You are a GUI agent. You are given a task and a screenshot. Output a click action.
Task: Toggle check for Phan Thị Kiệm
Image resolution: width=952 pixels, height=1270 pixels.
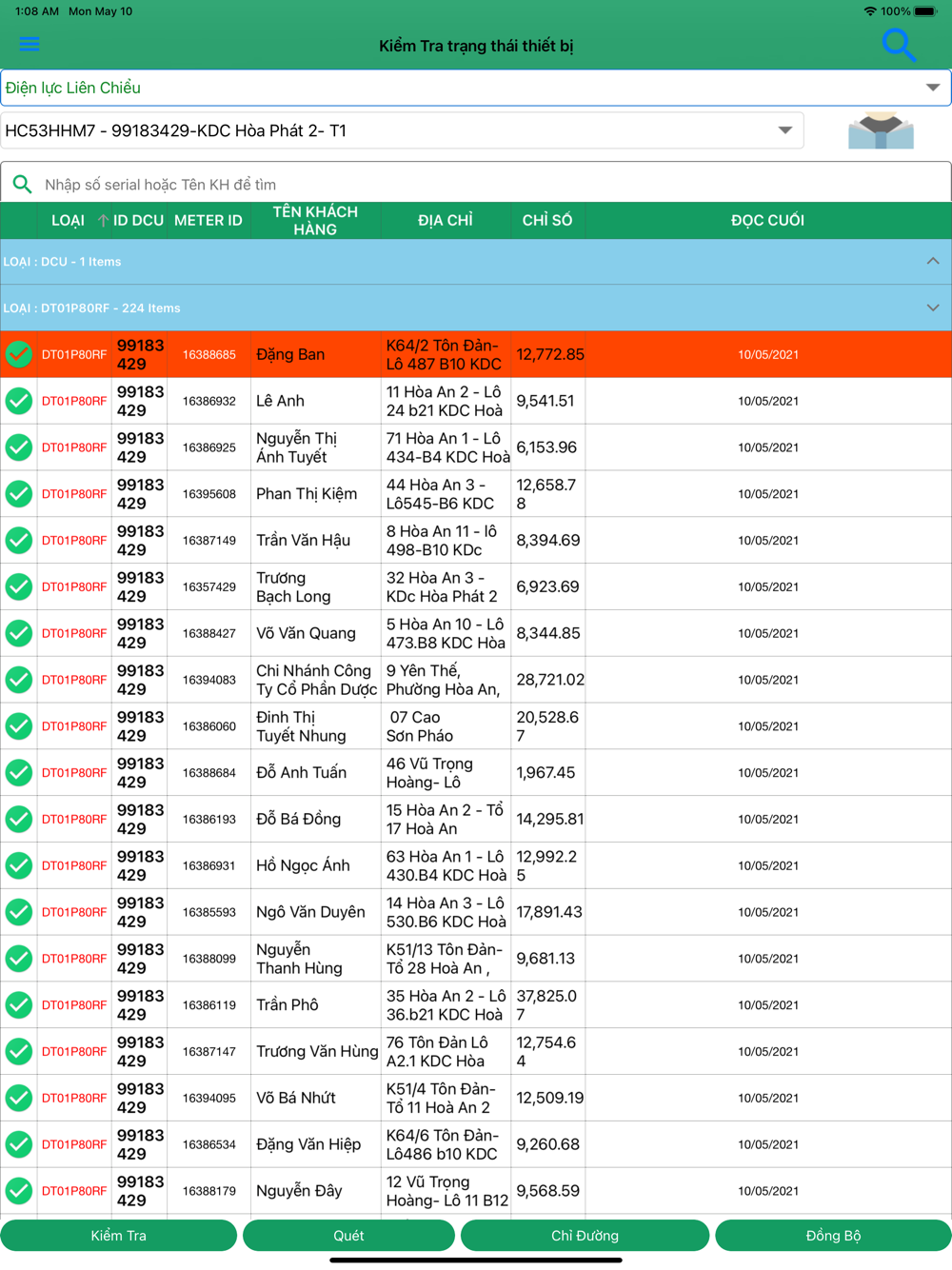tap(19, 493)
